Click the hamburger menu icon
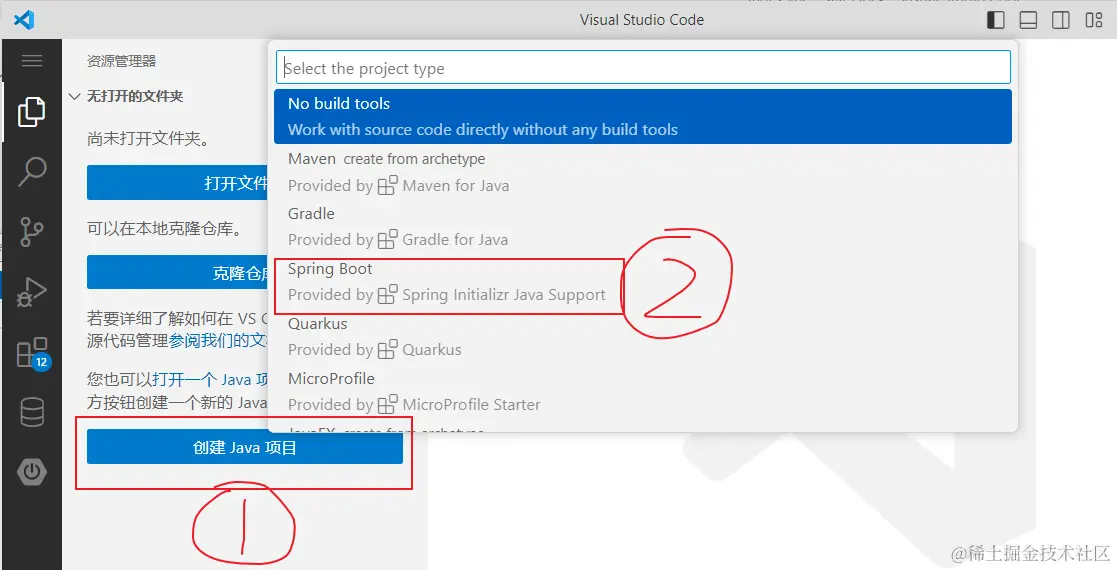Viewport: 1117px width, 570px height. pos(32,61)
